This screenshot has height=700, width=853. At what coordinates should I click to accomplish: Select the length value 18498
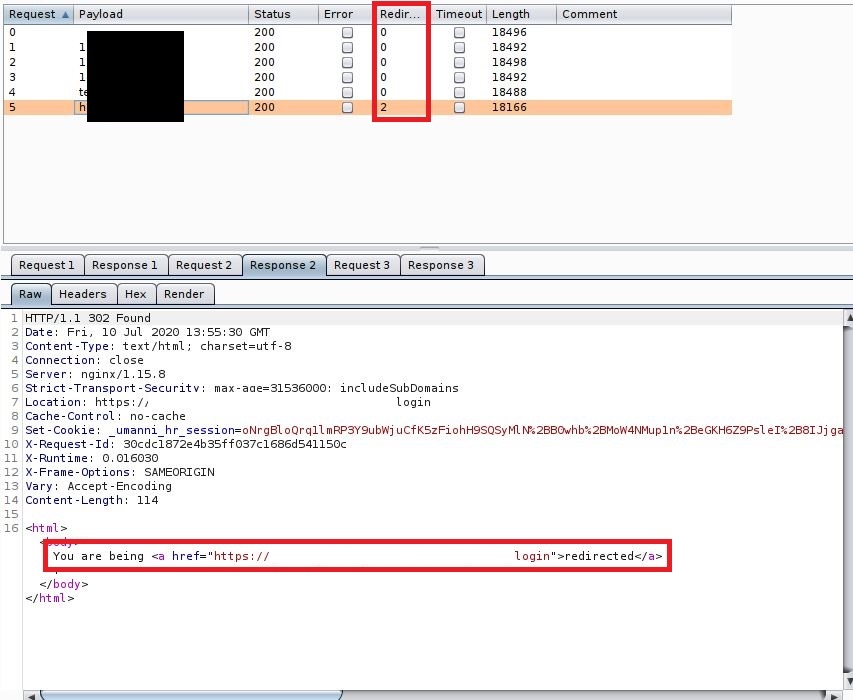(x=509, y=62)
